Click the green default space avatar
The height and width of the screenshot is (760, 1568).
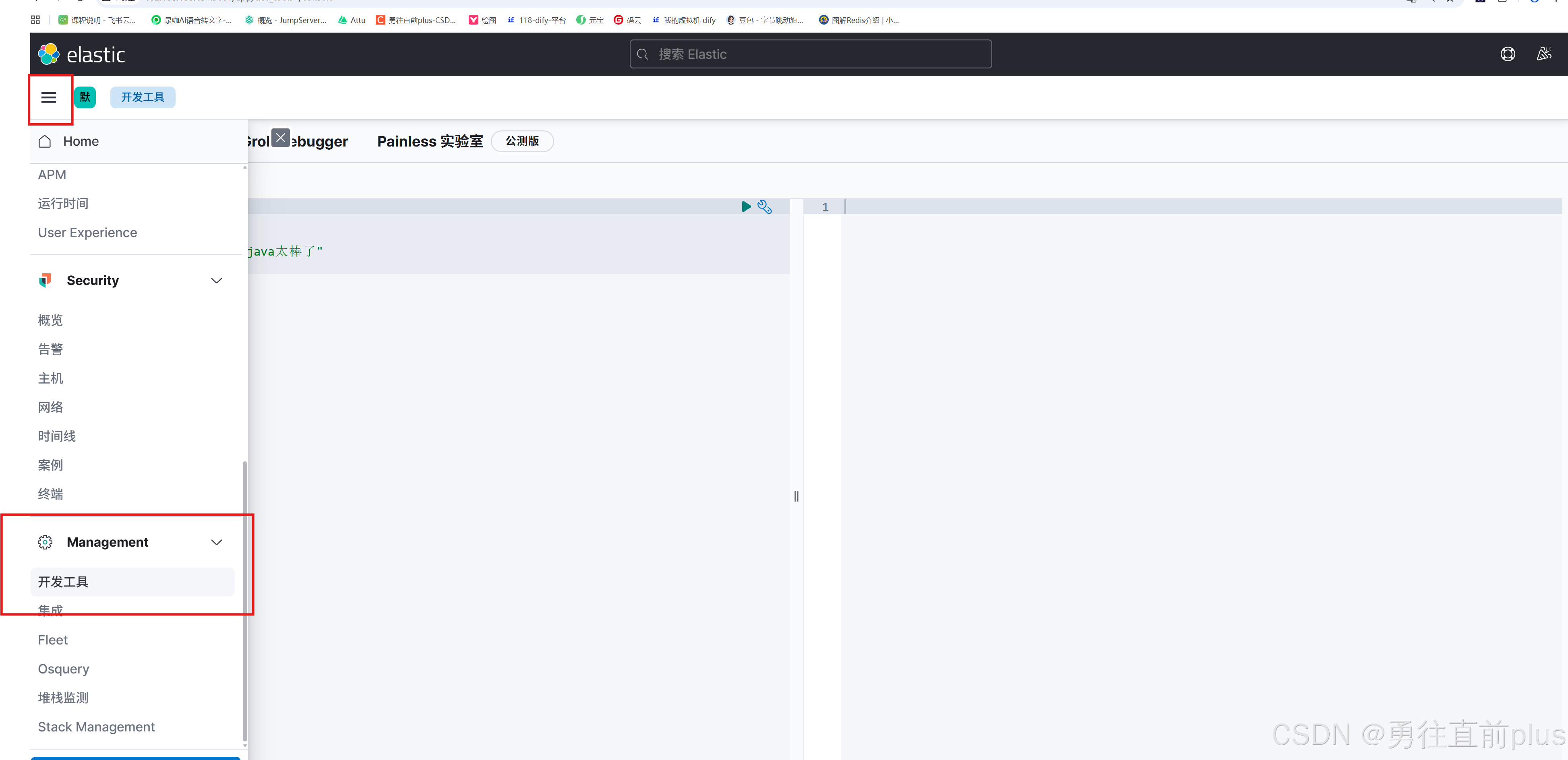pos(85,97)
